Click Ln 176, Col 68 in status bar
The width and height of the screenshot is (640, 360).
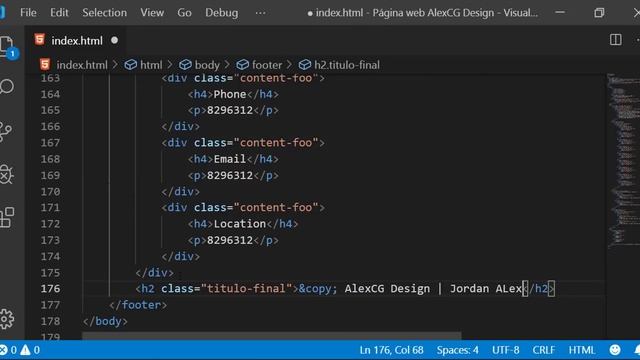[391, 350]
